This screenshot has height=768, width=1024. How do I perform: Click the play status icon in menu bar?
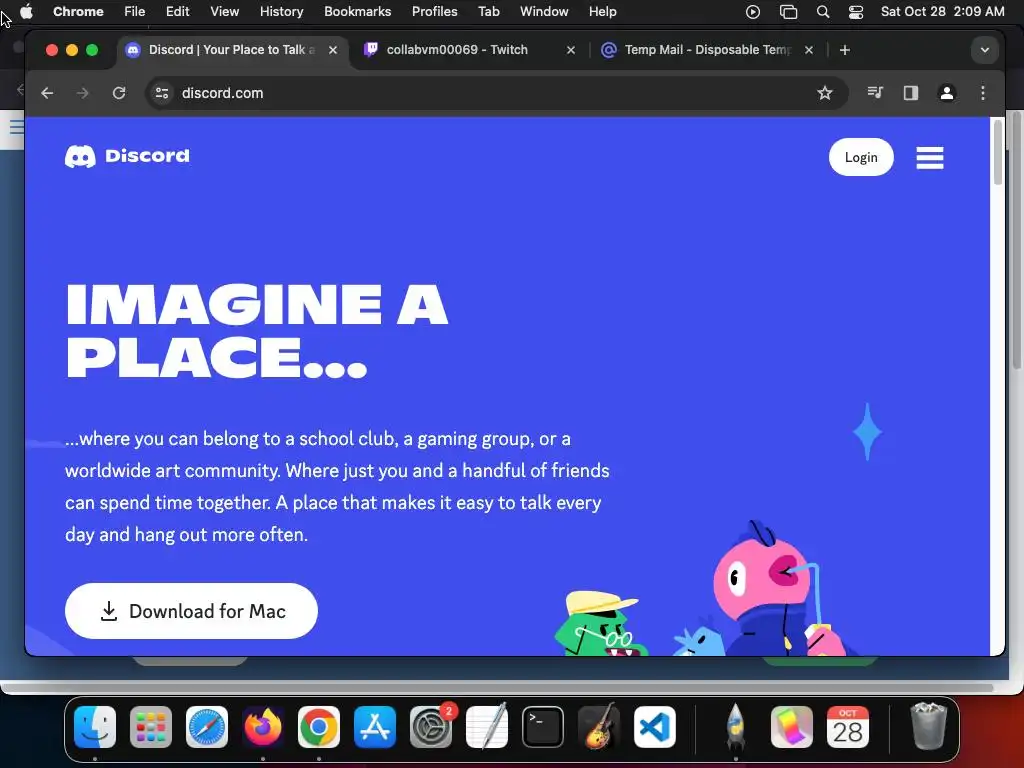(752, 12)
